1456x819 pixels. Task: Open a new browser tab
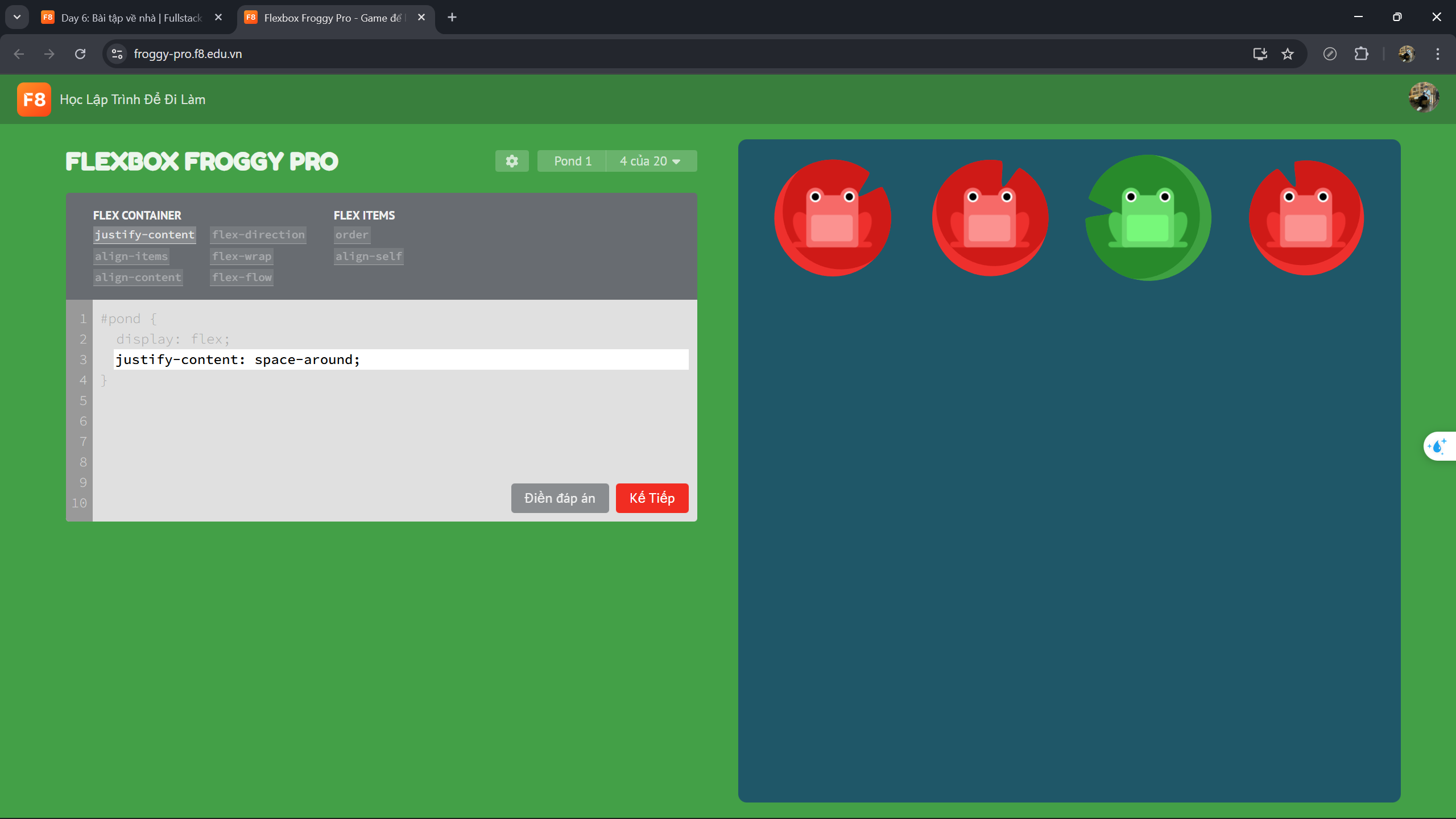click(452, 18)
